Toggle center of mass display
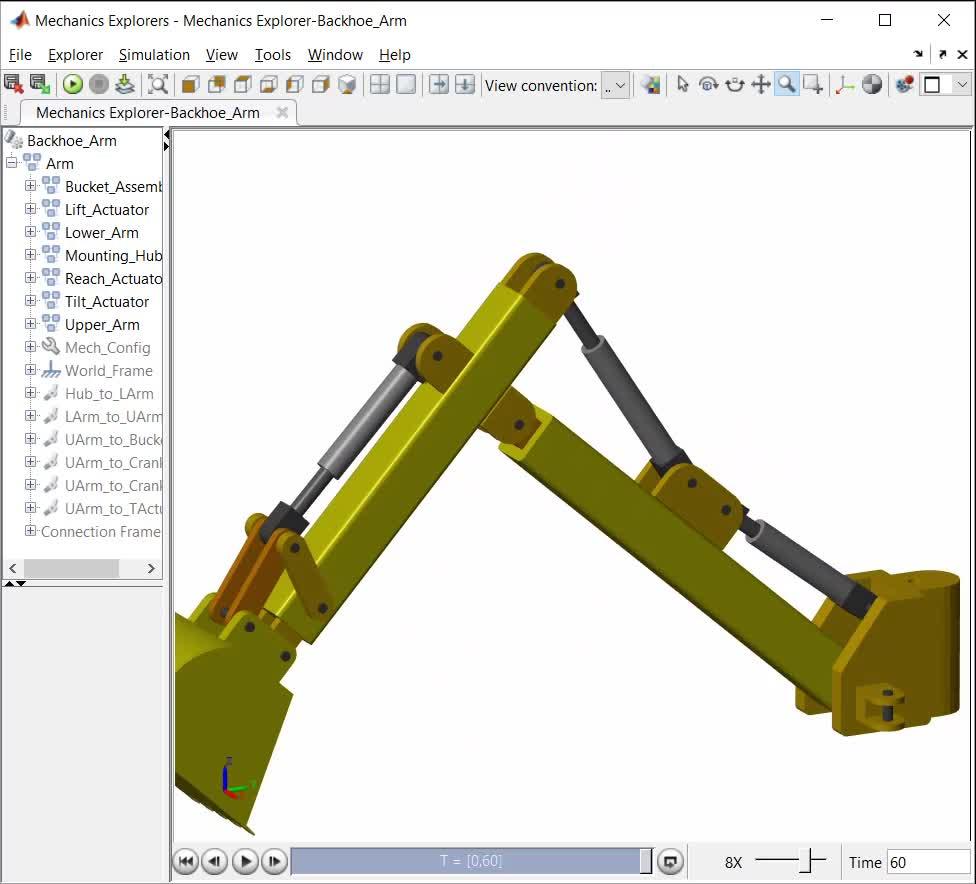This screenshot has width=976, height=884. (872, 85)
